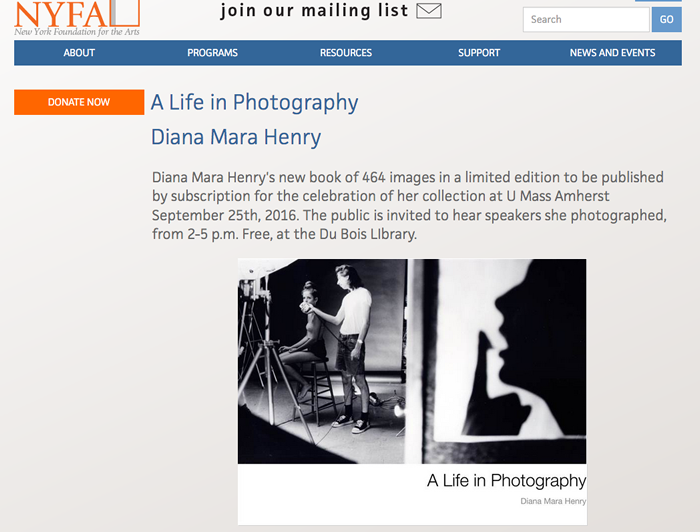This screenshot has width=700, height=532.
Task: Click the book cover title A Life in Photography
Action: point(507,481)
